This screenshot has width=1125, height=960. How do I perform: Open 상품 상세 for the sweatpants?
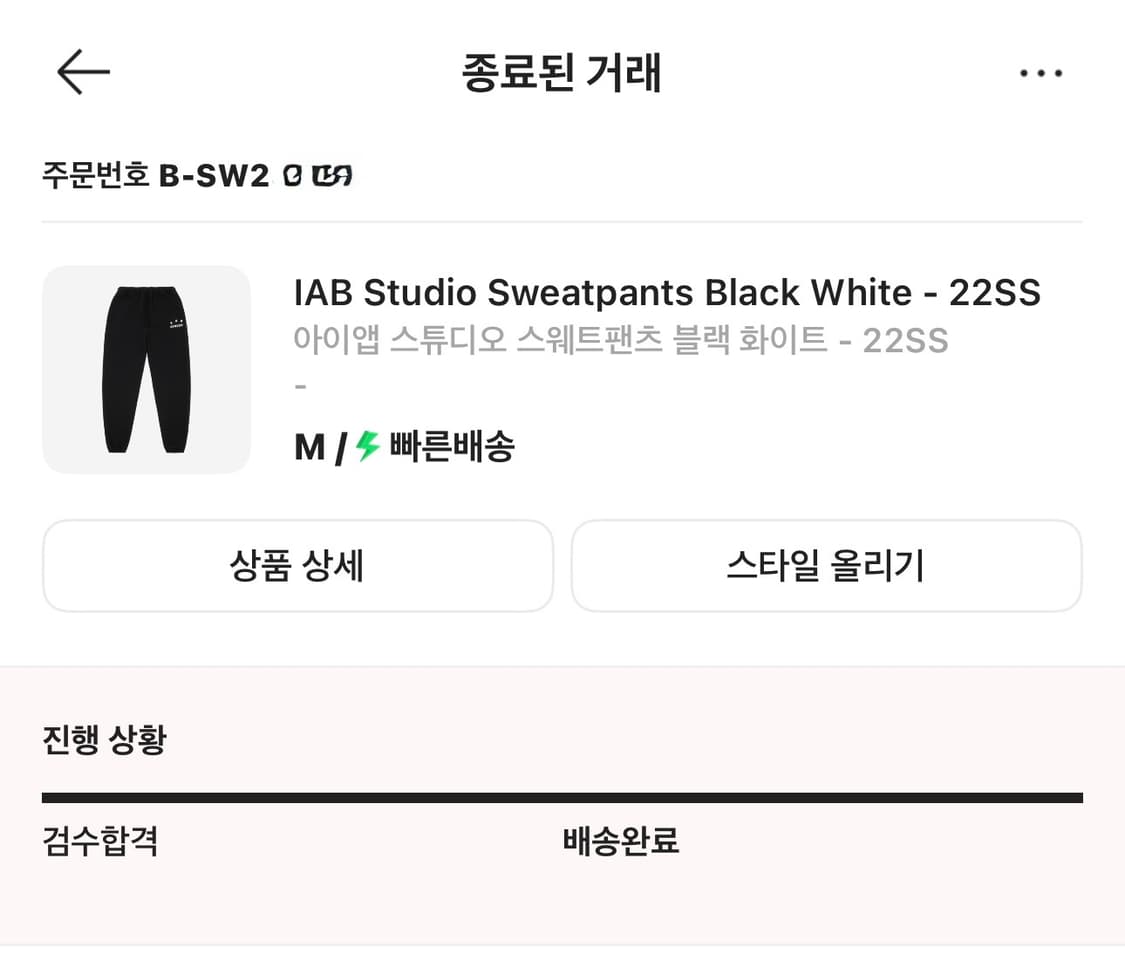[x=297, y=566]
